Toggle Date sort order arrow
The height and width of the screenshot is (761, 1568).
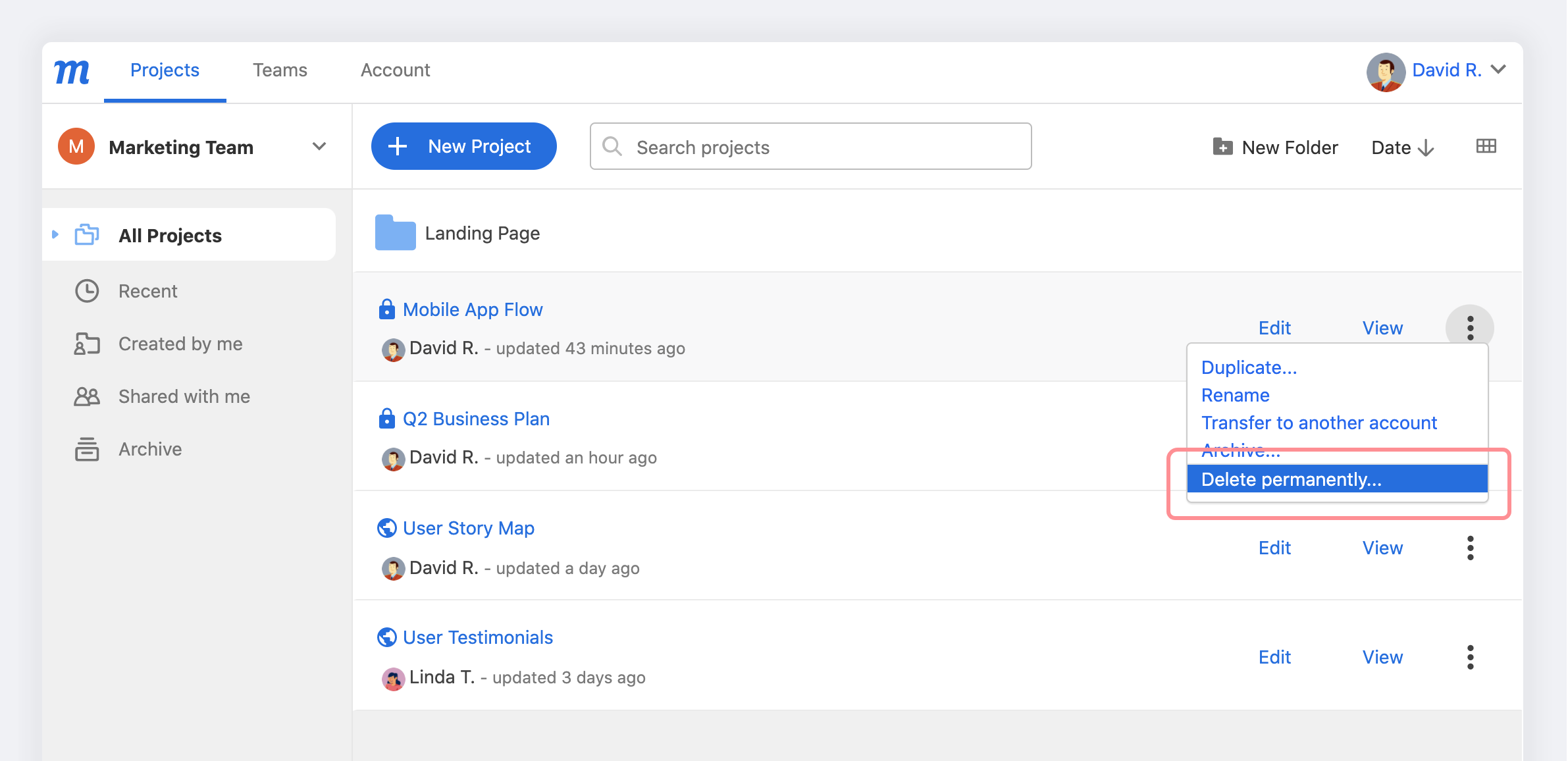coord(1426,147)
